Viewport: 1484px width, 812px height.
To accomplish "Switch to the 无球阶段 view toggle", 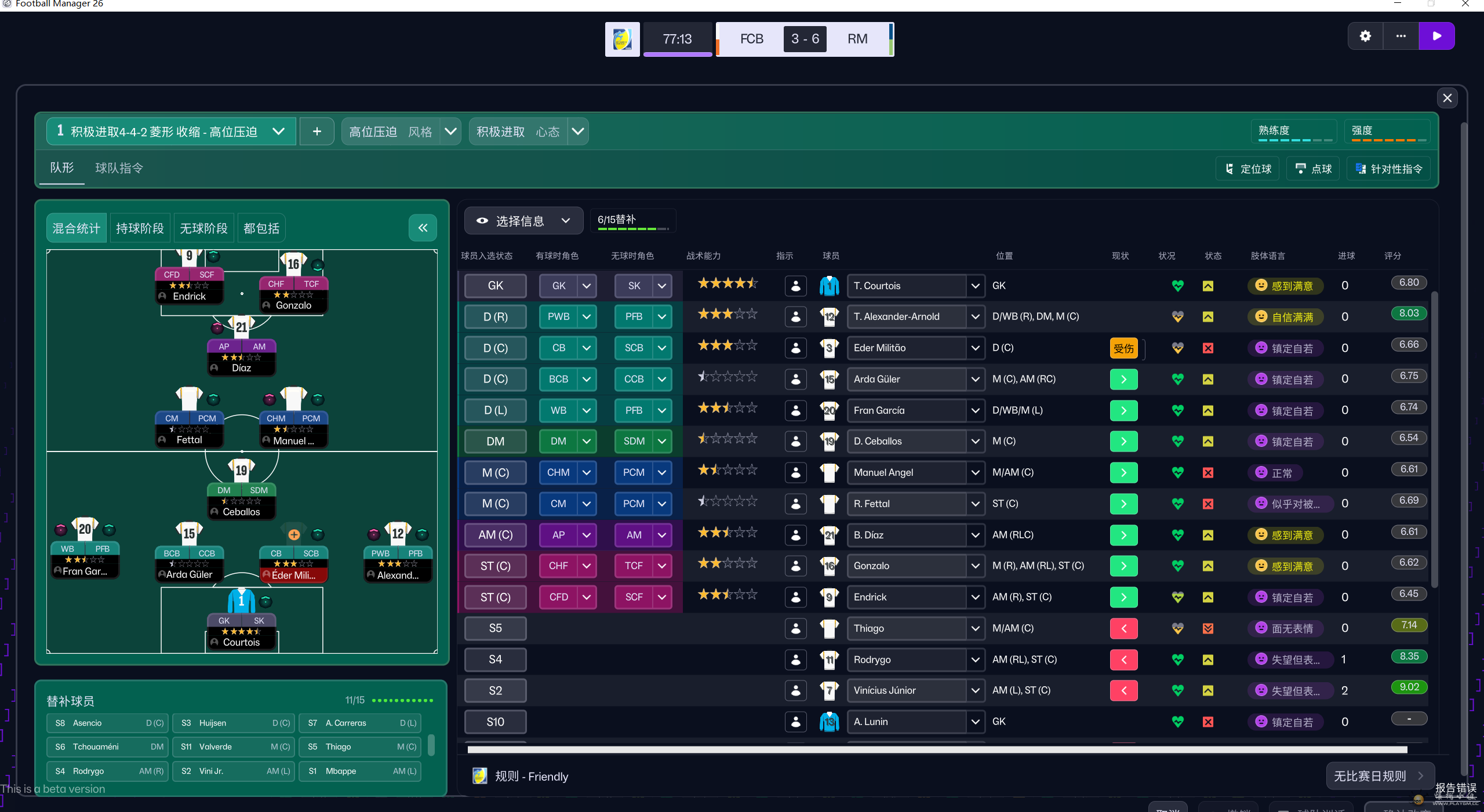I will 203,228.
